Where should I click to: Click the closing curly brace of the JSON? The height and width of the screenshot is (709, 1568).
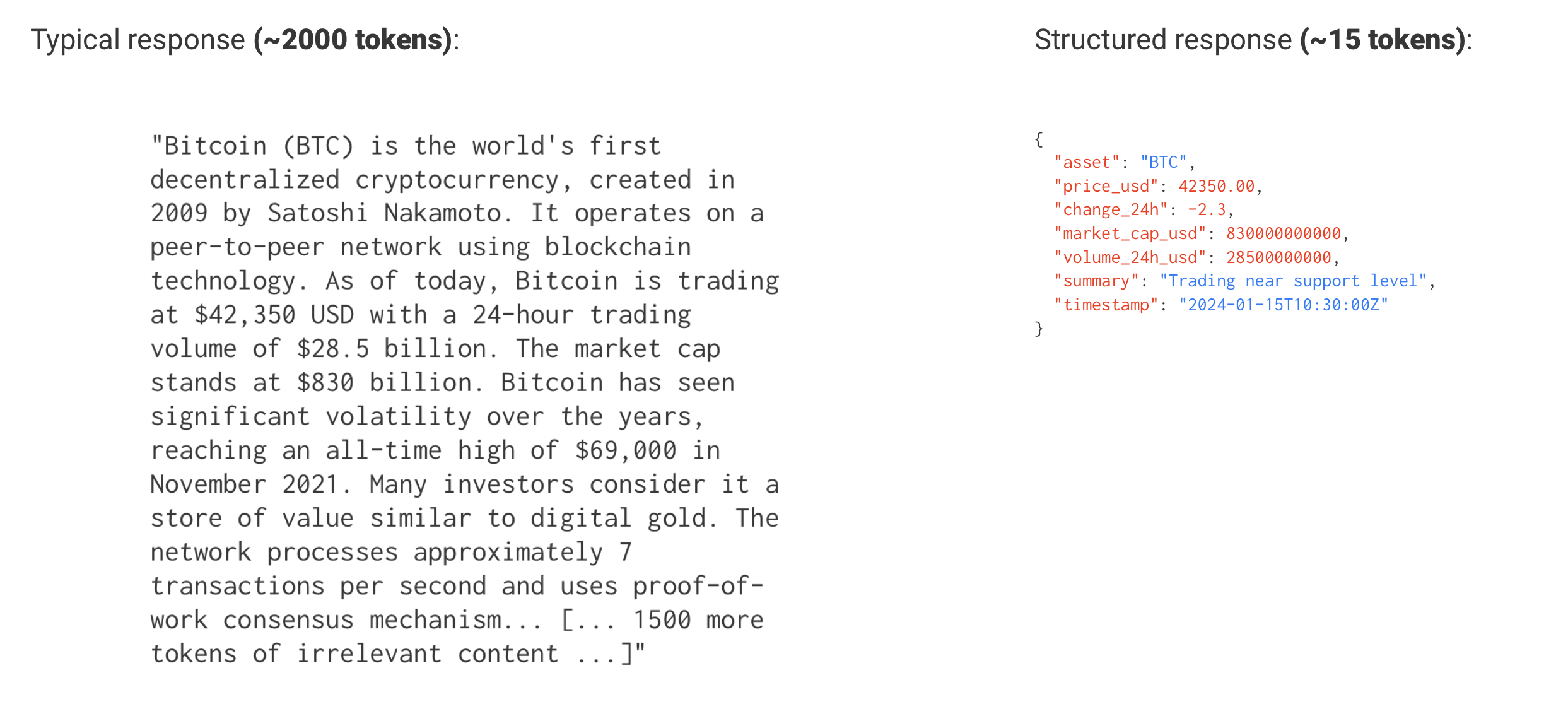[1038, 329]
